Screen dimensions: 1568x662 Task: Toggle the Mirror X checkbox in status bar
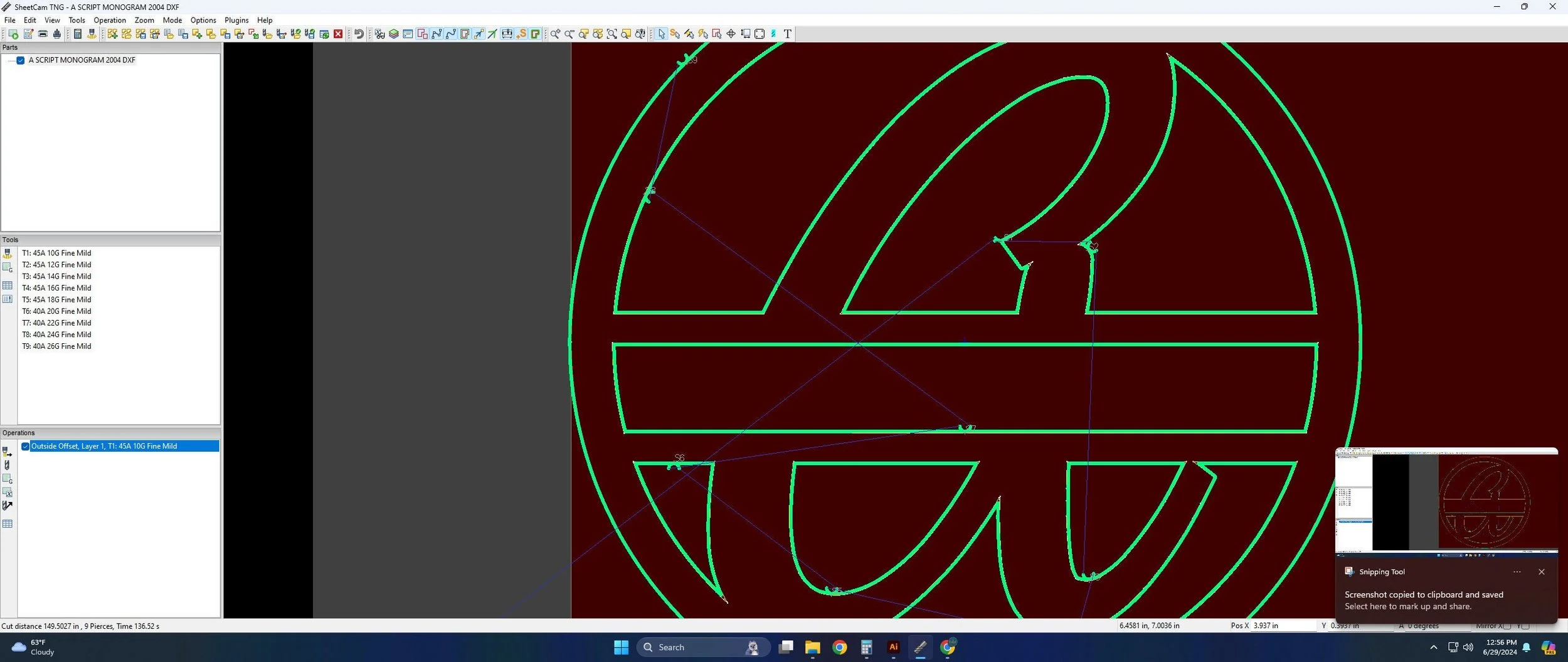1507,626
